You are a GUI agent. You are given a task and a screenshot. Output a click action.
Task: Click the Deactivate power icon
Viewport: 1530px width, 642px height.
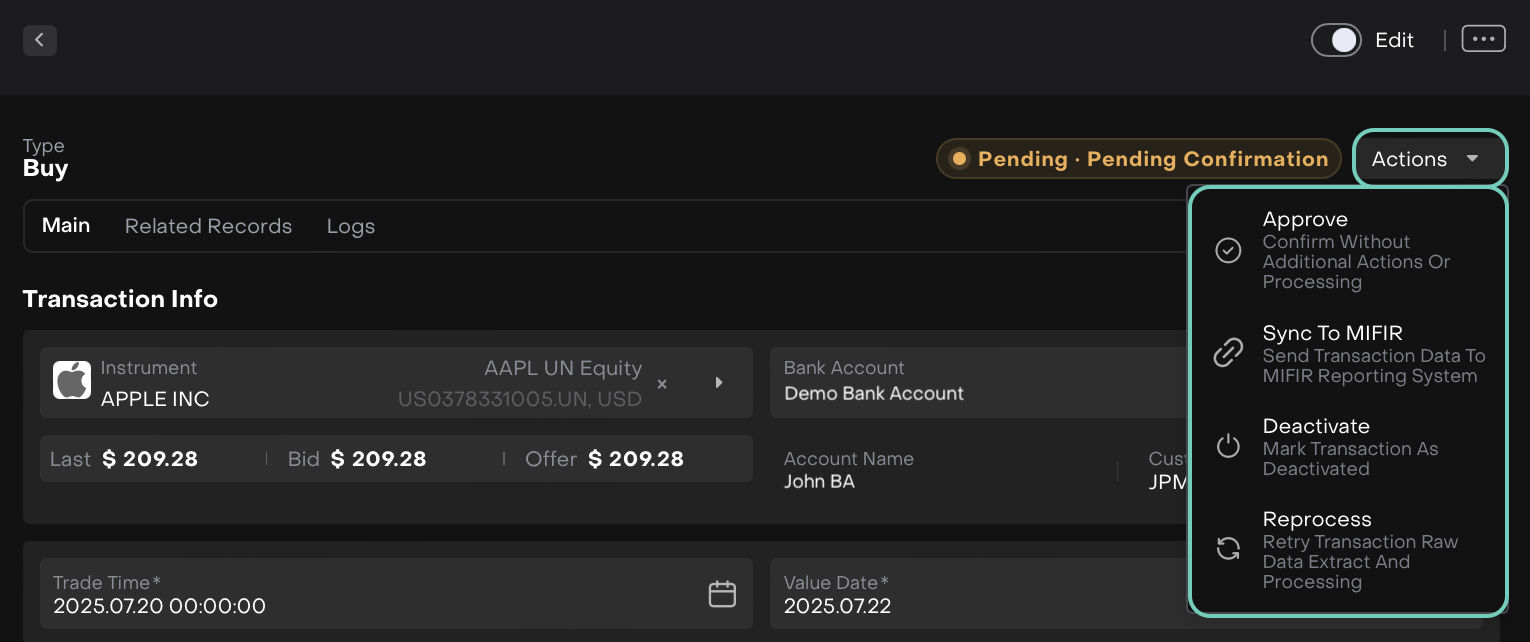[x=1228, y=447]
